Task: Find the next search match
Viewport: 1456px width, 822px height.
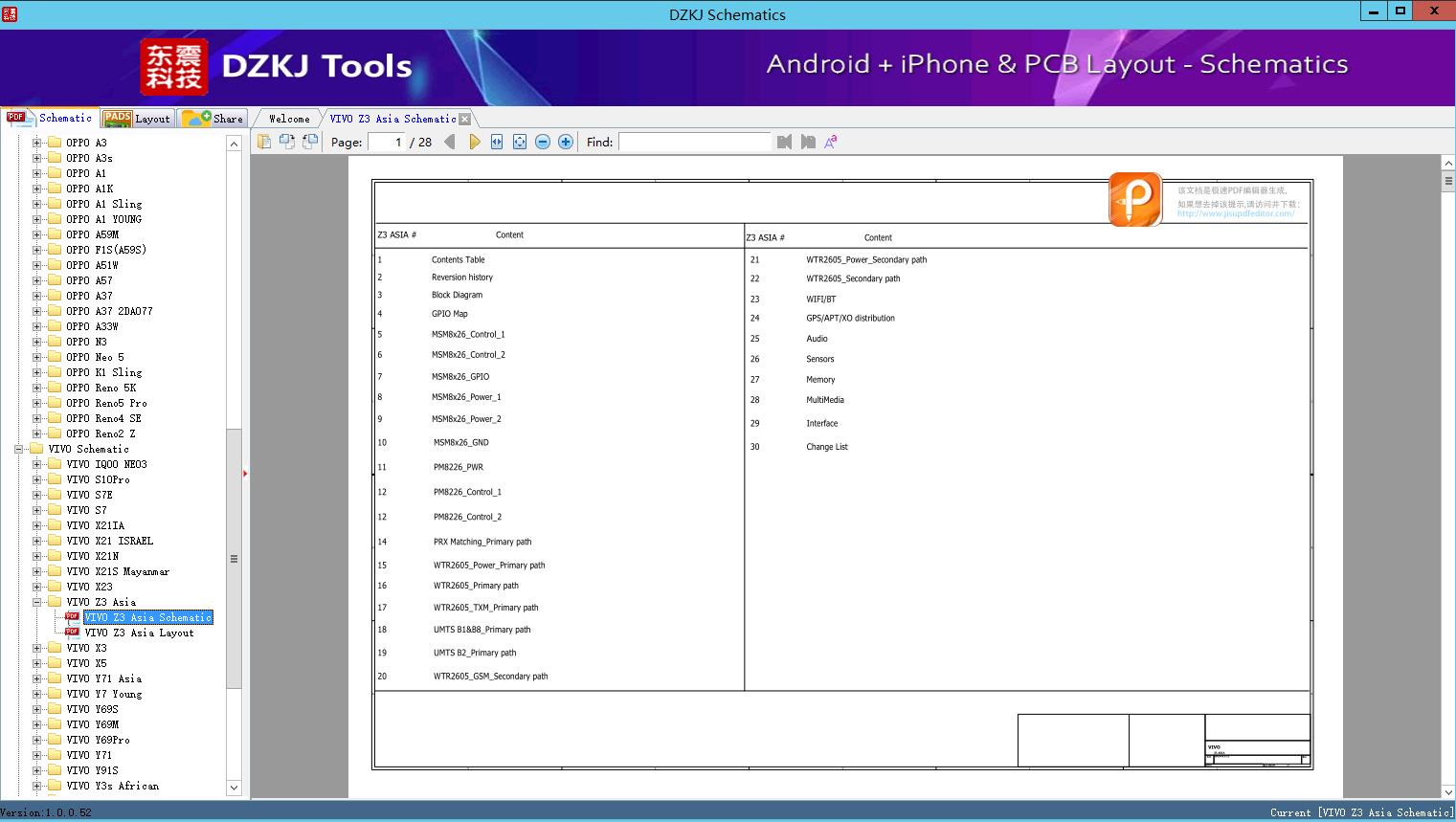Action: tap(808, 142)
